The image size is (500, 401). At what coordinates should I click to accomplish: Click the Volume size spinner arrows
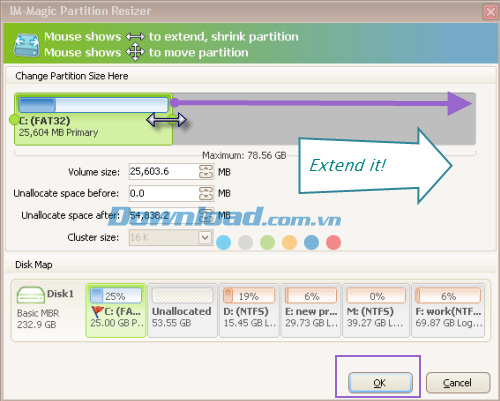click(206, 172)
